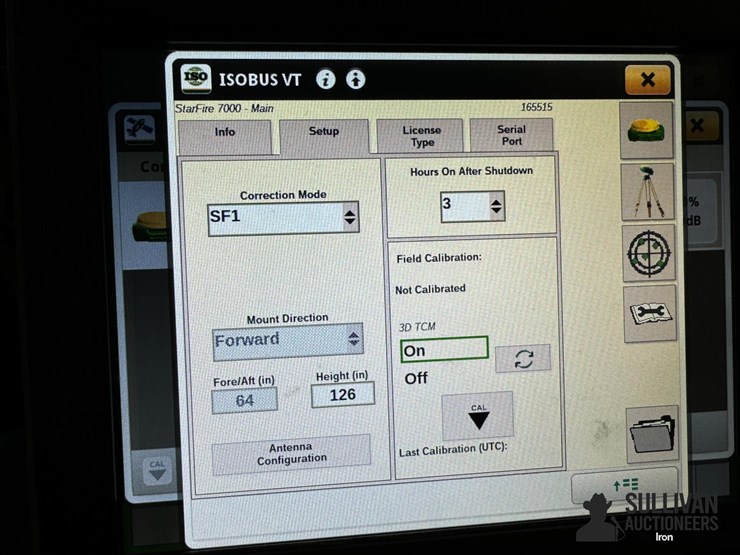Click the green arrow list button
Viewport: 740px width, 555px height.
point(625,485)
